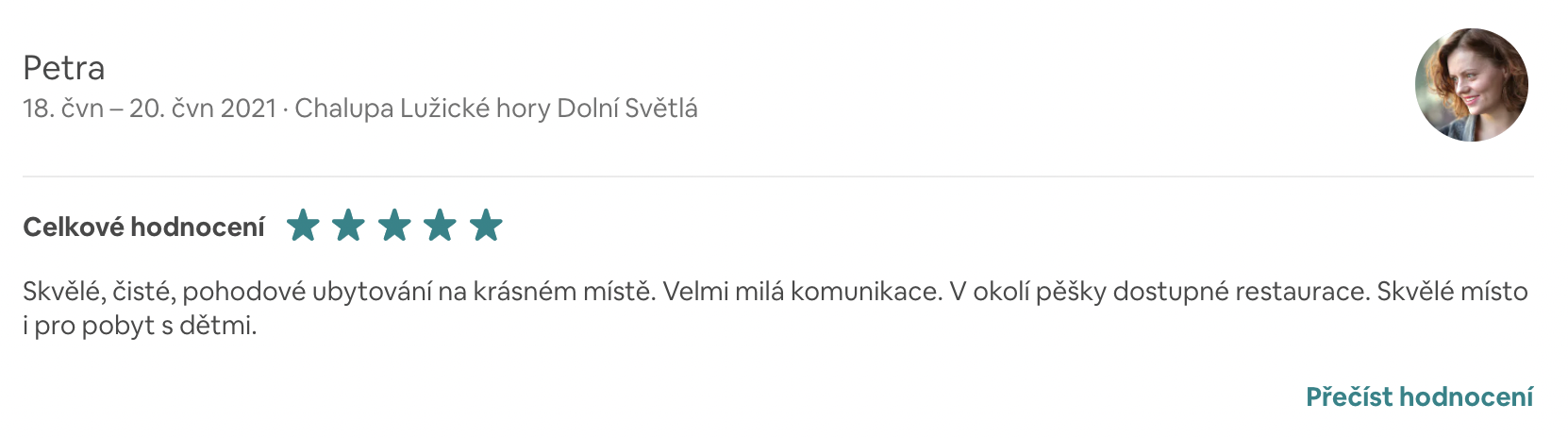Open the Chalupa Lužické hory listing name
The height and width of the screenshot is (438, 1568).
(x=422, y=109)
